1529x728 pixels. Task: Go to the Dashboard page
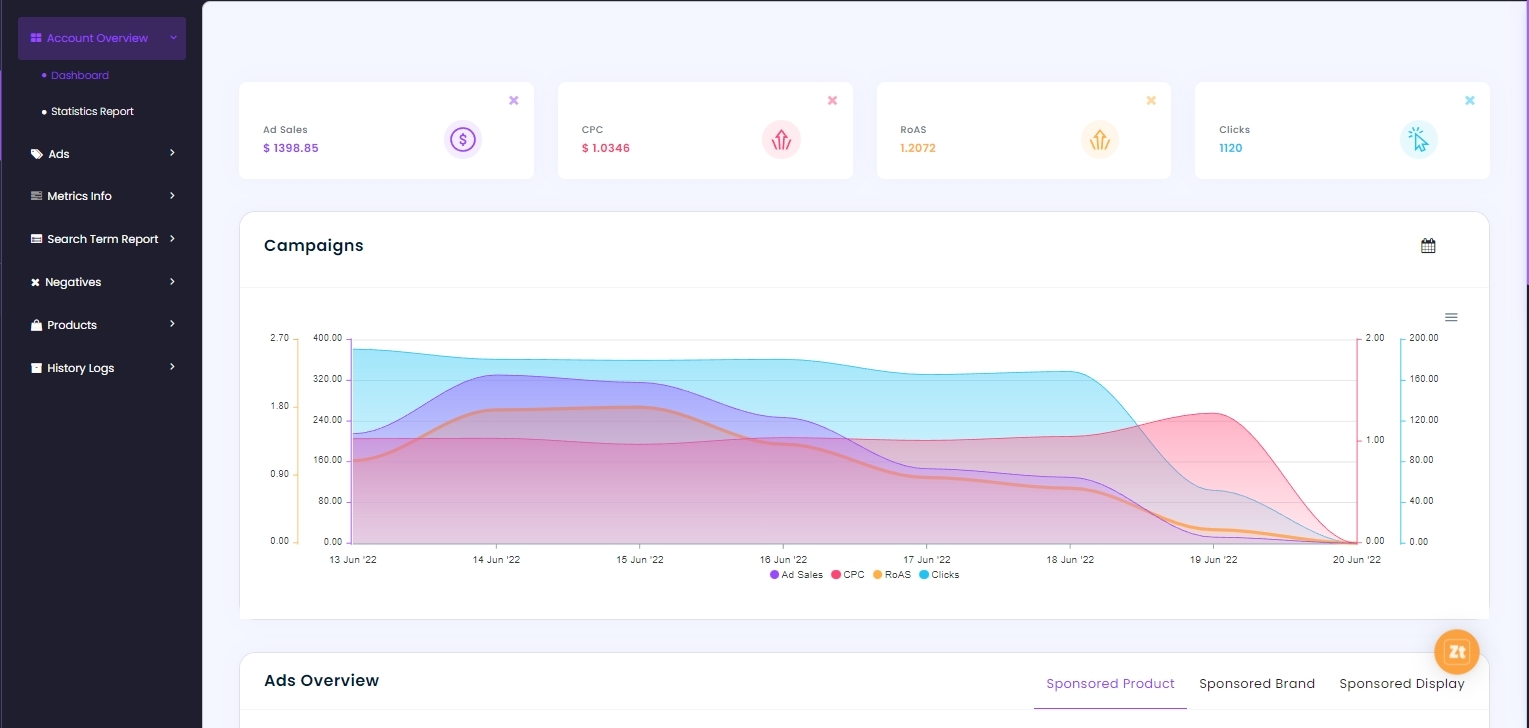pyautogui.click(x=79, y=75)
